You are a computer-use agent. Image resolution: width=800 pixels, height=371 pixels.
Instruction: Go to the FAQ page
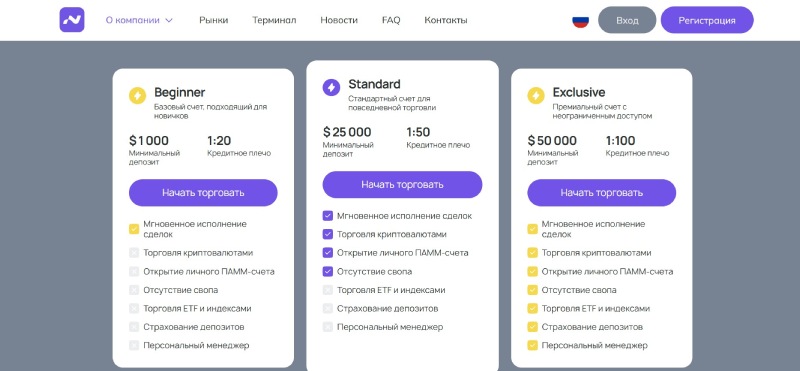click(x=391, y=20)
